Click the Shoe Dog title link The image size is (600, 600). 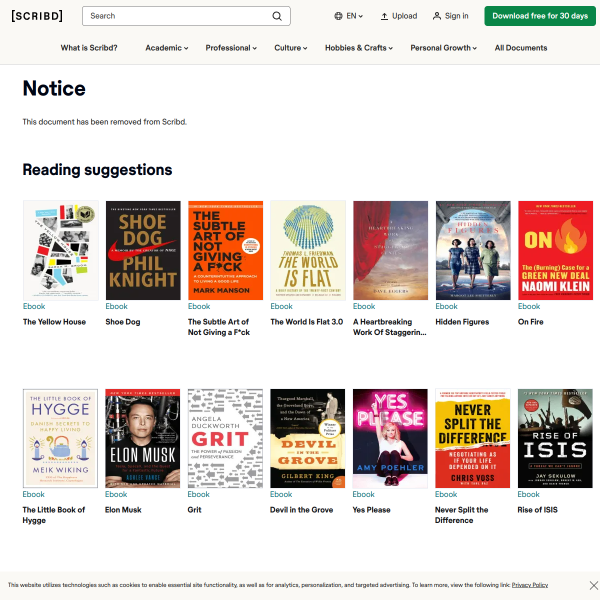(x=123, y=322)
